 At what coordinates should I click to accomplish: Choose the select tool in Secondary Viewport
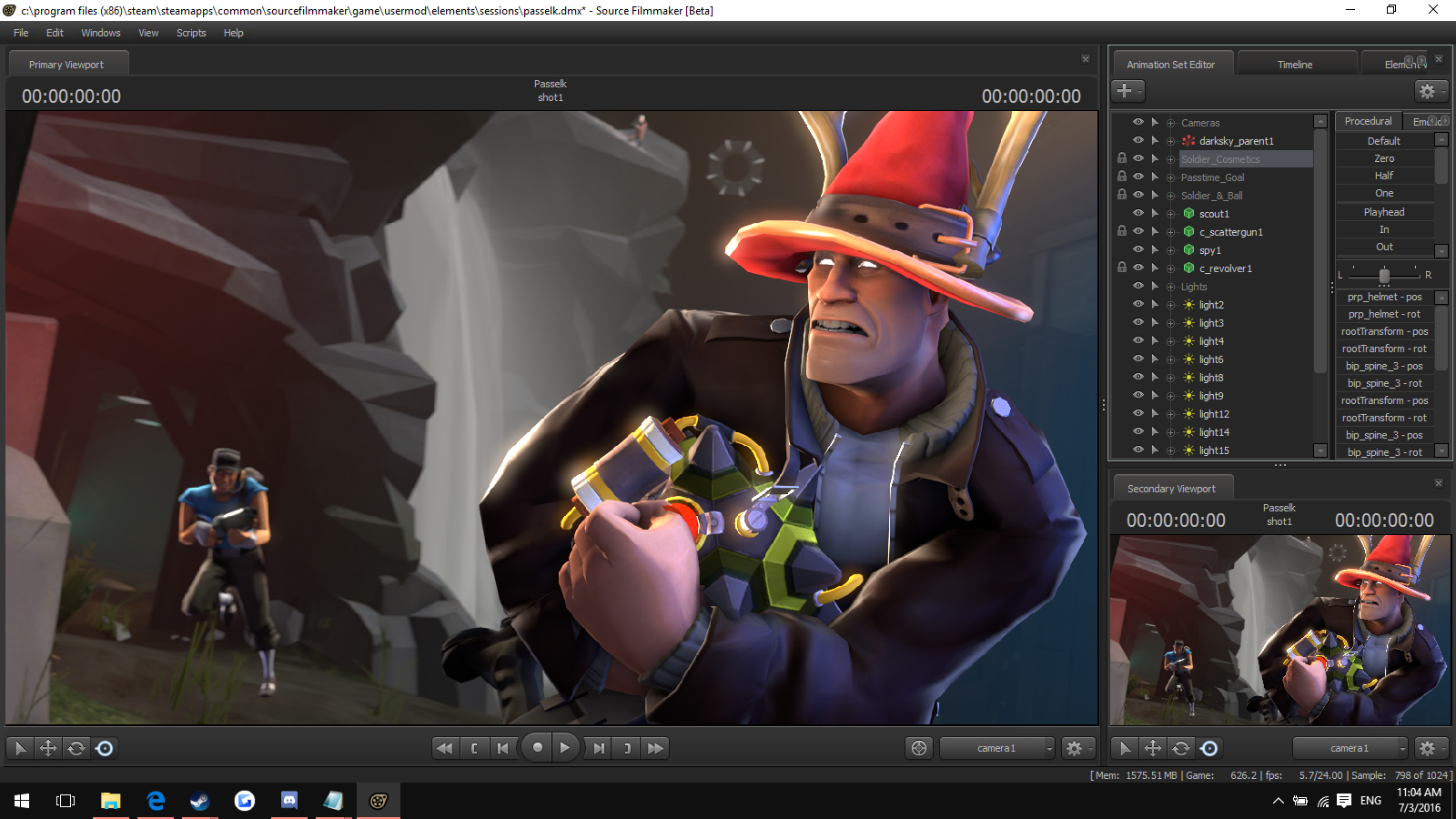tap(1125, 748)
